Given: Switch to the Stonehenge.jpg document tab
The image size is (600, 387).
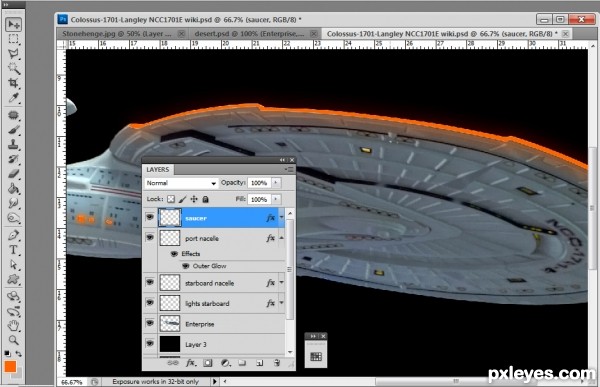Looking at the screenshot, I should (x=117, y=34).
